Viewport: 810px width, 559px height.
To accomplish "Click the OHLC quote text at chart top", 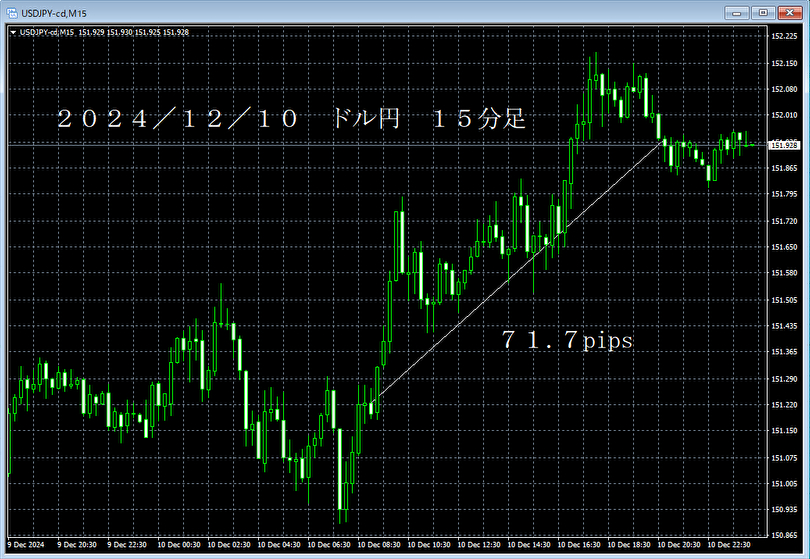I will (x=134, y=32).
